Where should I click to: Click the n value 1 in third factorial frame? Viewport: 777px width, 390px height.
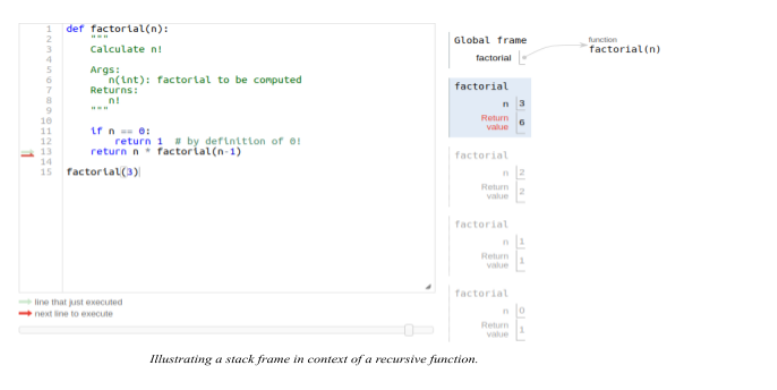point(522,242)
